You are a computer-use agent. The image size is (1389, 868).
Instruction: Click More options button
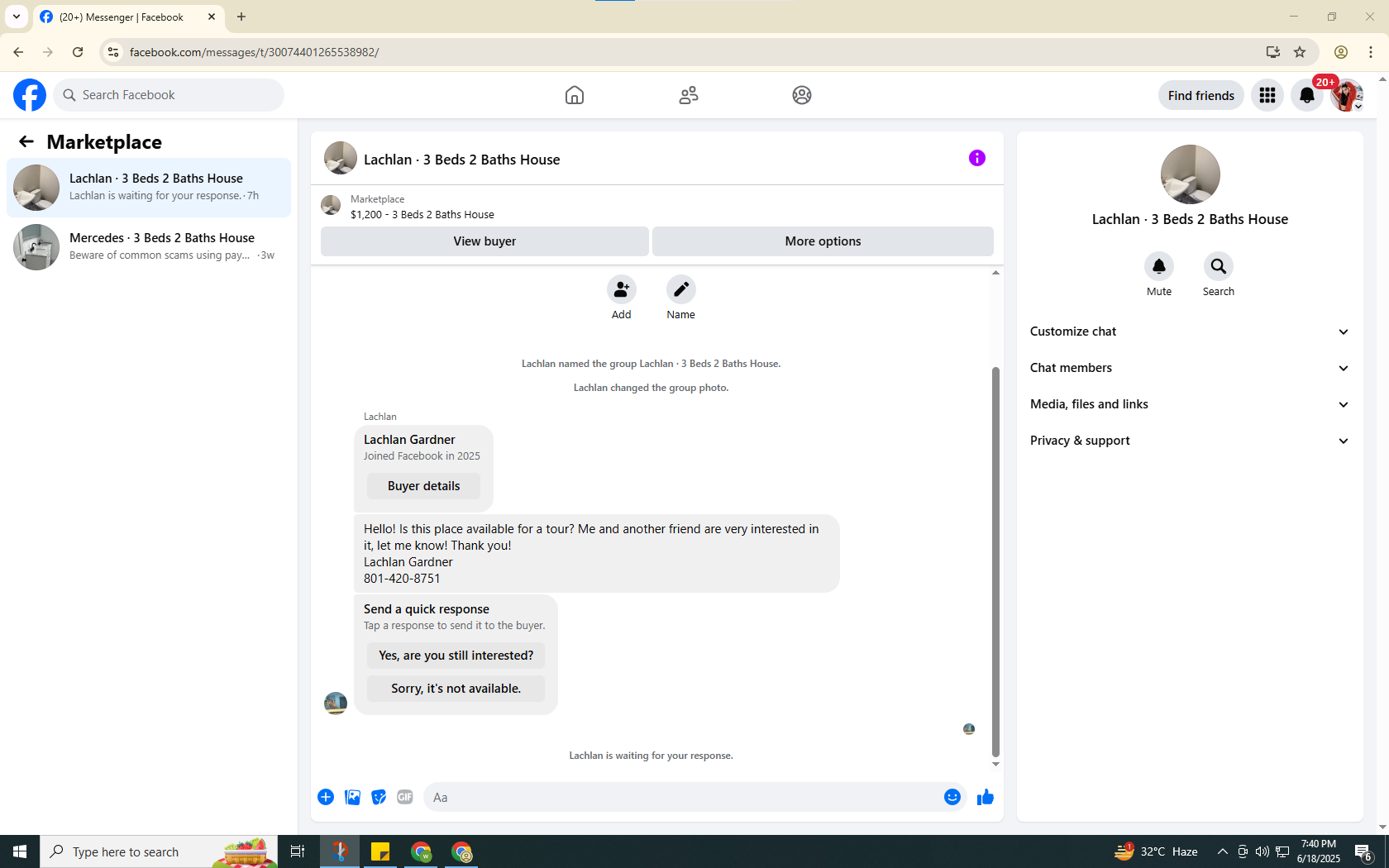(x=823, y=241)
